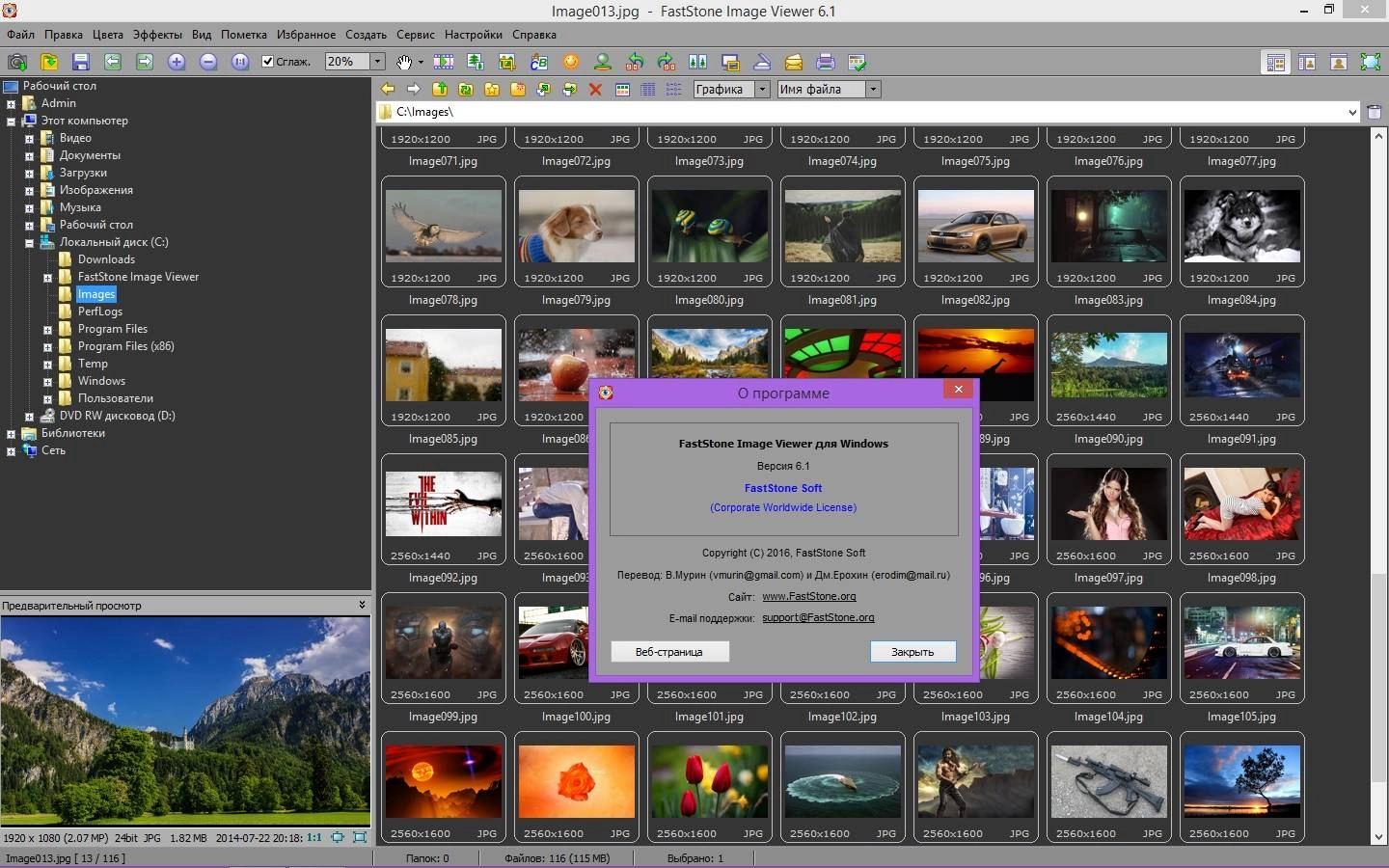Click the scanner acquire camera icon

click(17, 62)
